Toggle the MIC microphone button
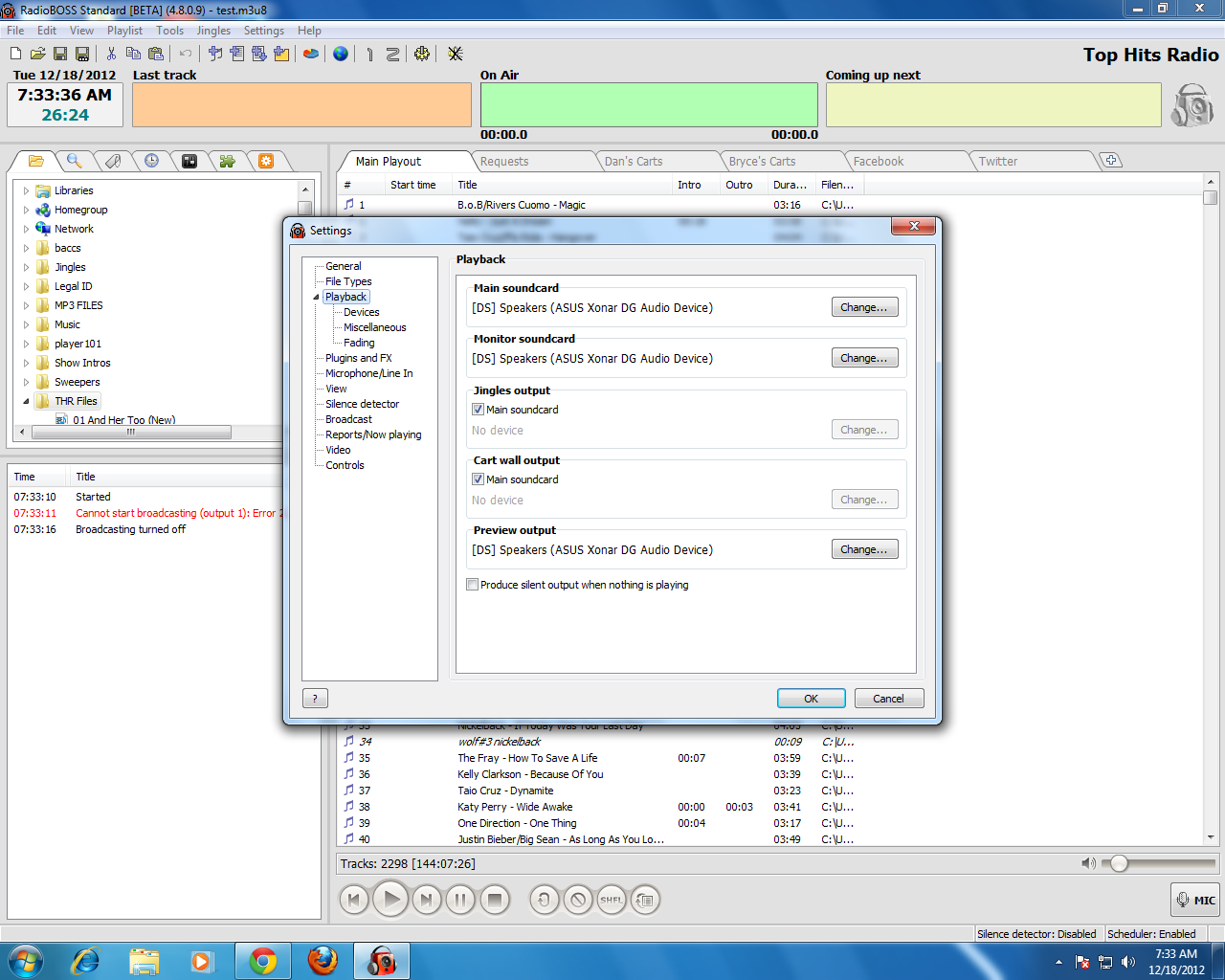Screen dimensions: 1225x980 [1195, 900]
